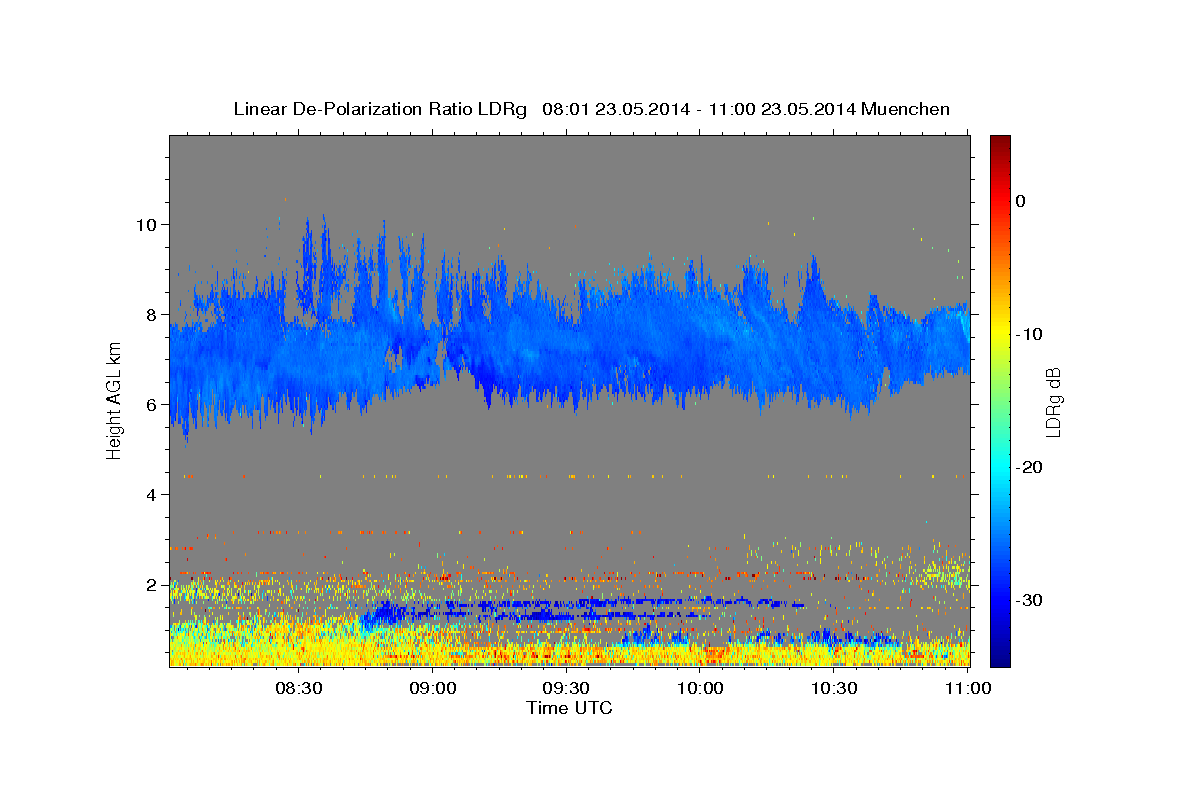Click the colorbar value -30
Viewport: 1200px width, 800px height.
click(1030, 600)
